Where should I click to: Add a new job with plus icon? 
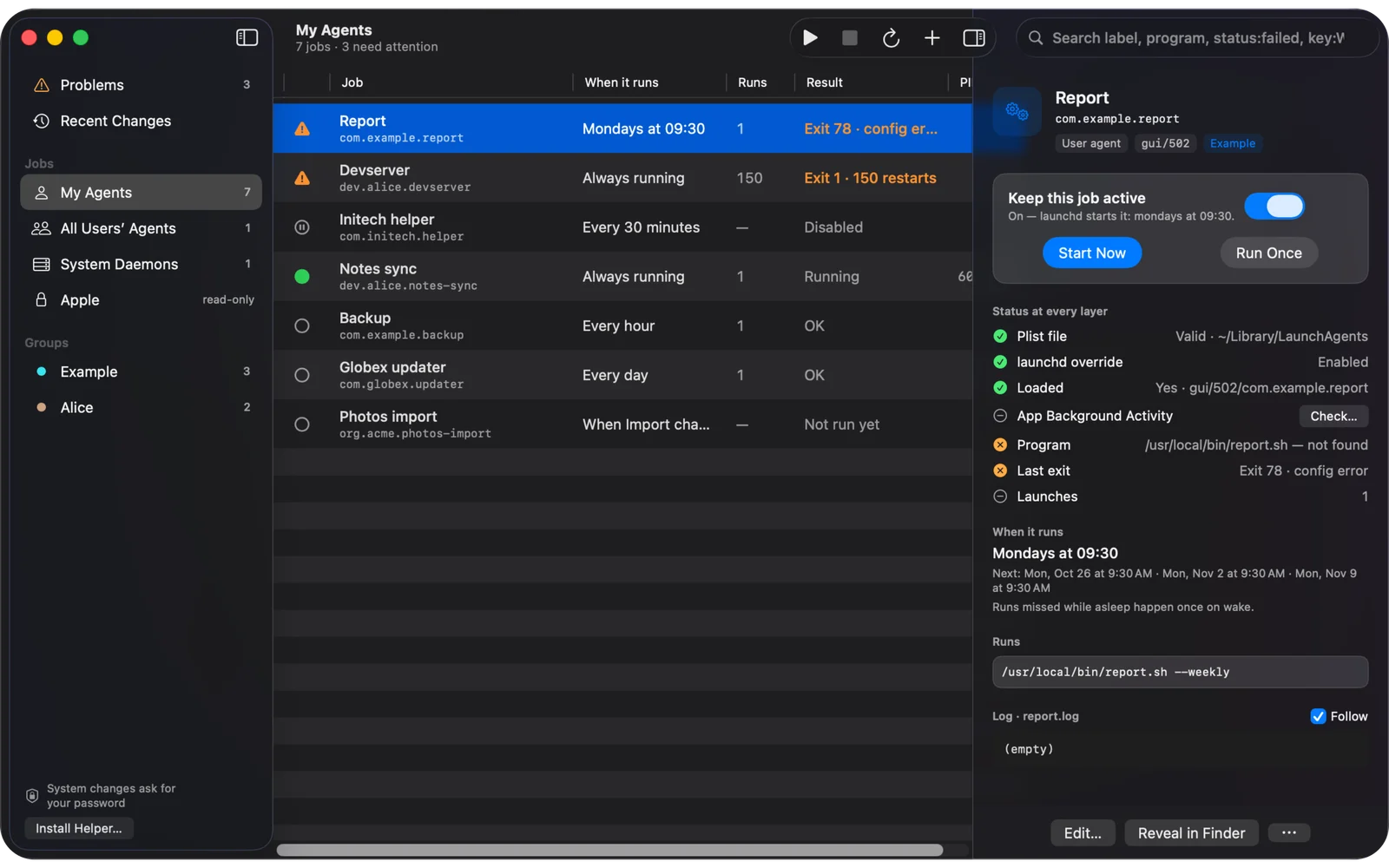(931, 37)
